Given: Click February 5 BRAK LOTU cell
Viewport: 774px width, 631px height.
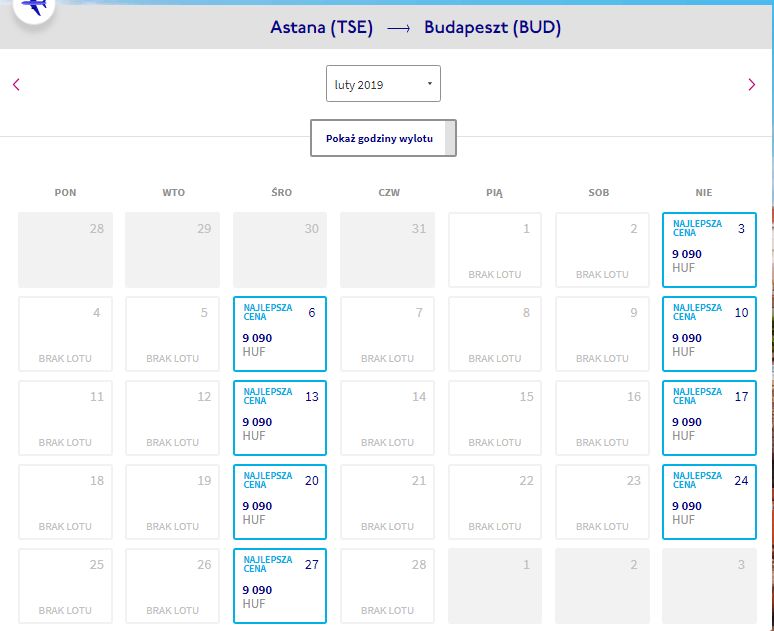Looking at the screenshot, I should click(172, 334).
